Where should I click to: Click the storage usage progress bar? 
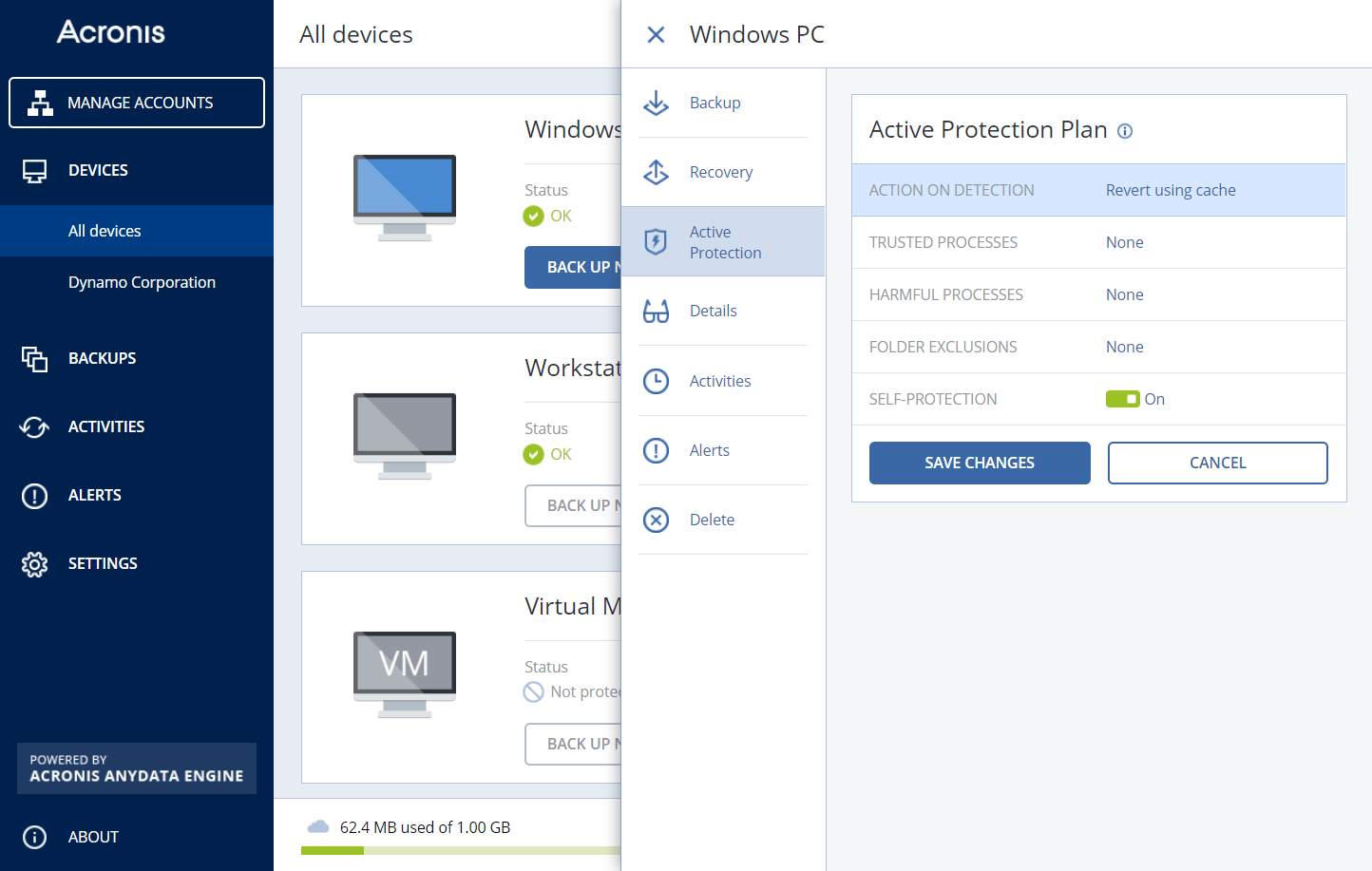461,850
